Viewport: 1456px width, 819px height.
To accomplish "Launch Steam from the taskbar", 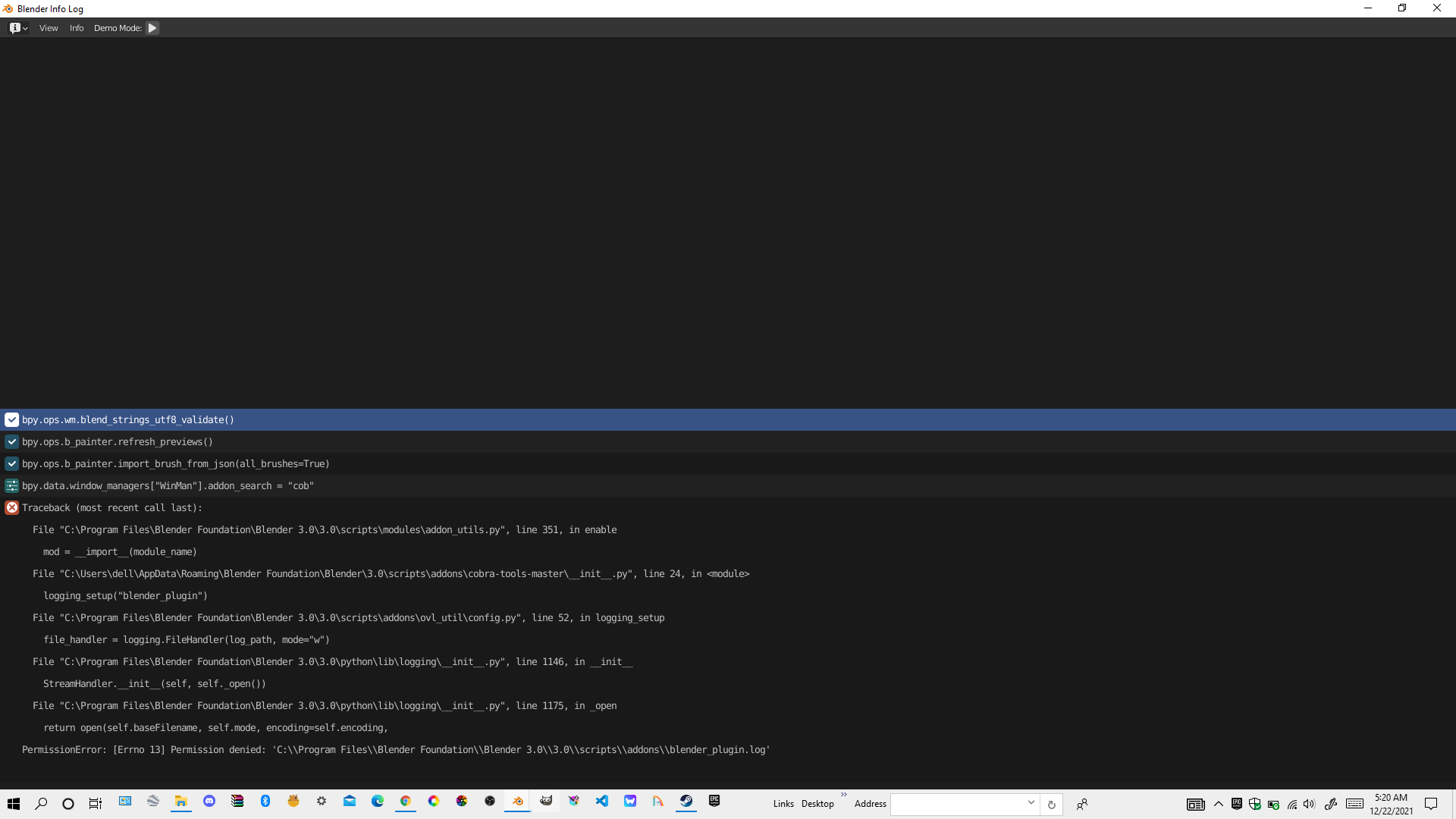I will (x=686, y=801).
